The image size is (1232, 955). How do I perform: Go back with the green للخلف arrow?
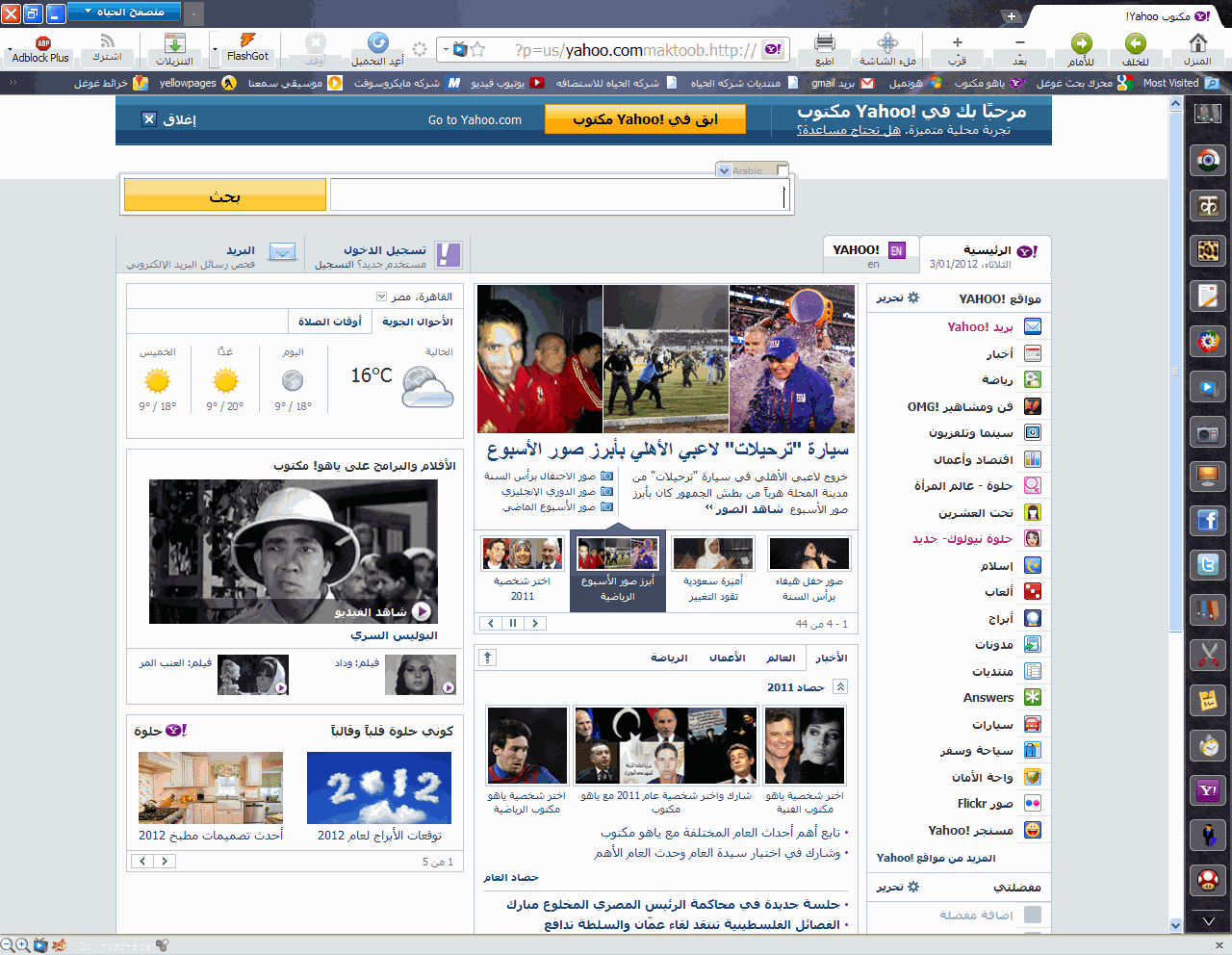1136,42
